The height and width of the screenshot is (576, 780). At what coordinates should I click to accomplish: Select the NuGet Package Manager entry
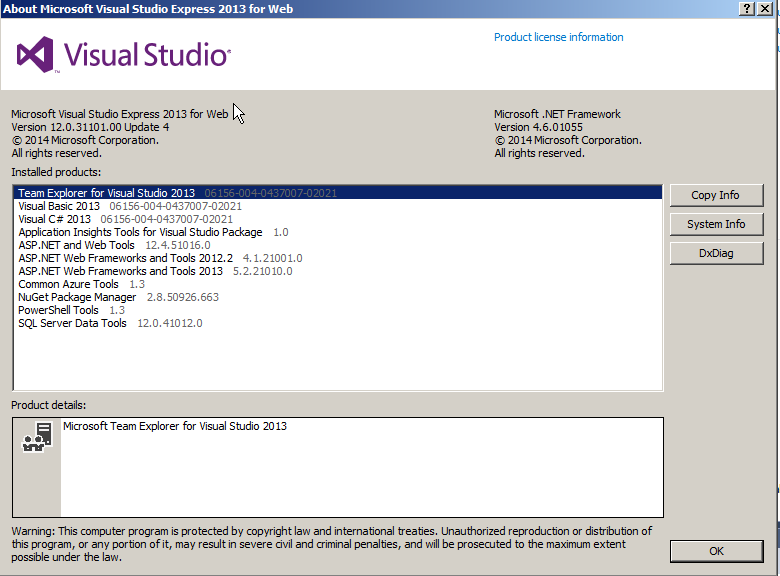click(338, 297)
